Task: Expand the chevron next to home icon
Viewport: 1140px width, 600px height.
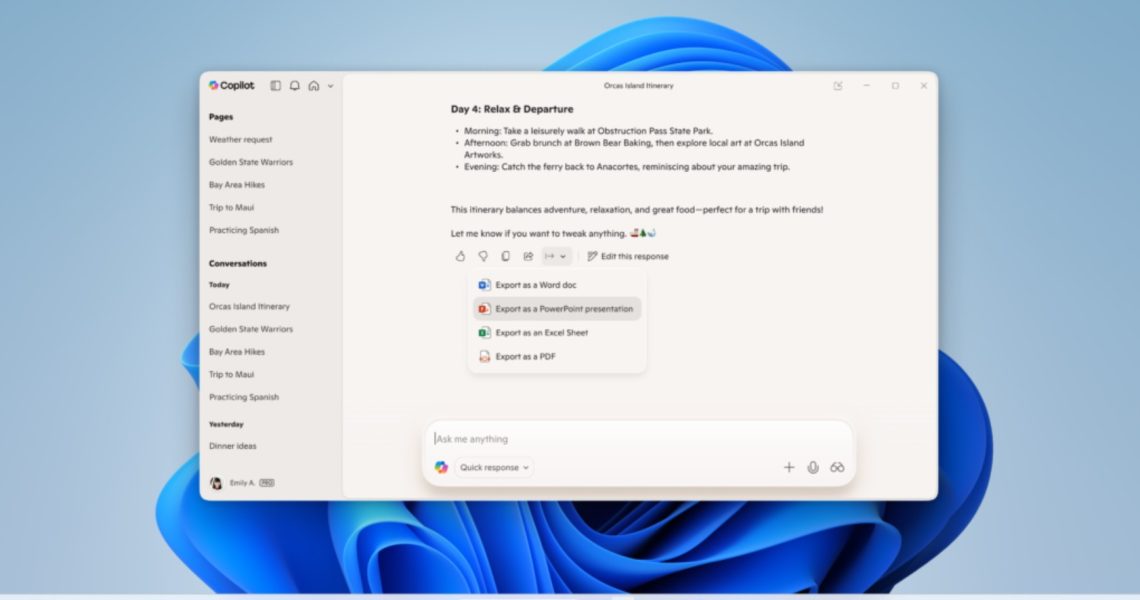Action: (331, 86)
